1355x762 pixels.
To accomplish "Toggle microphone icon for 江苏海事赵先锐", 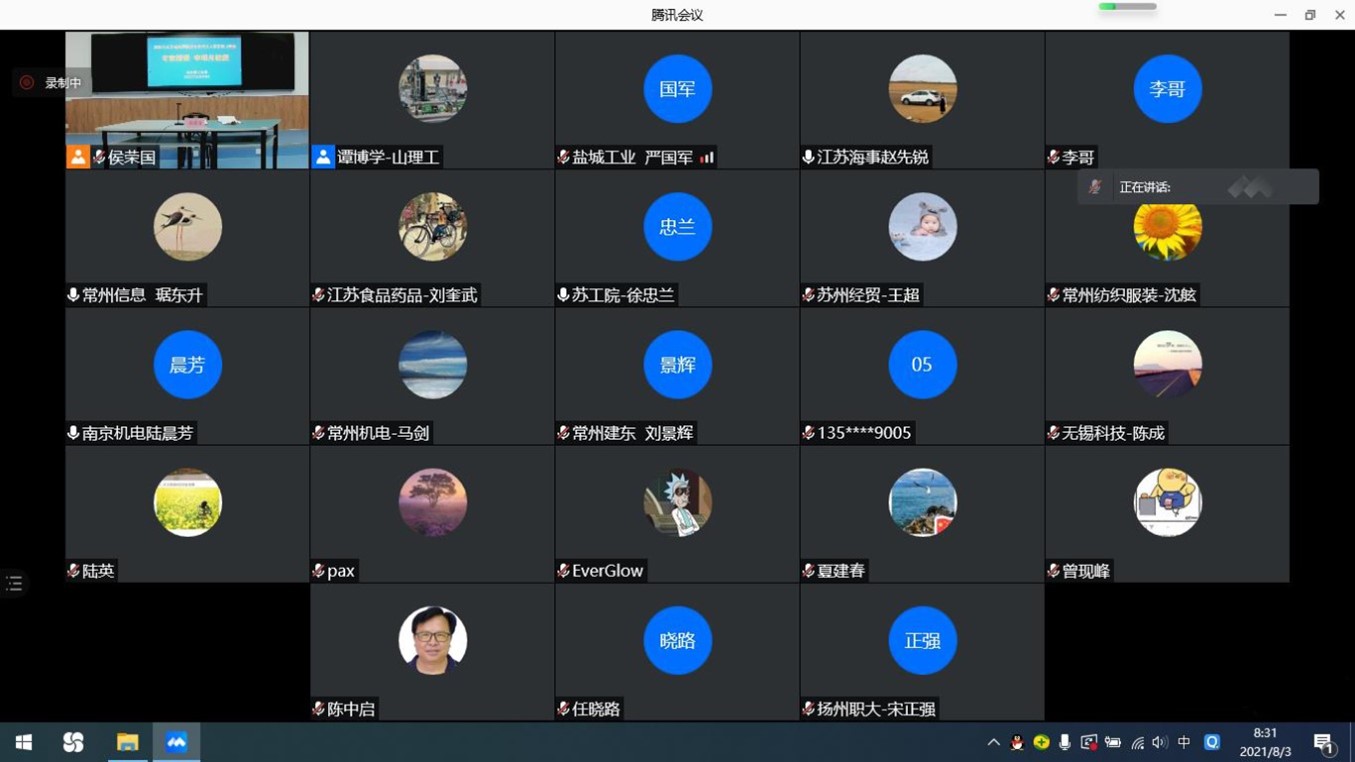I will 808,157.
